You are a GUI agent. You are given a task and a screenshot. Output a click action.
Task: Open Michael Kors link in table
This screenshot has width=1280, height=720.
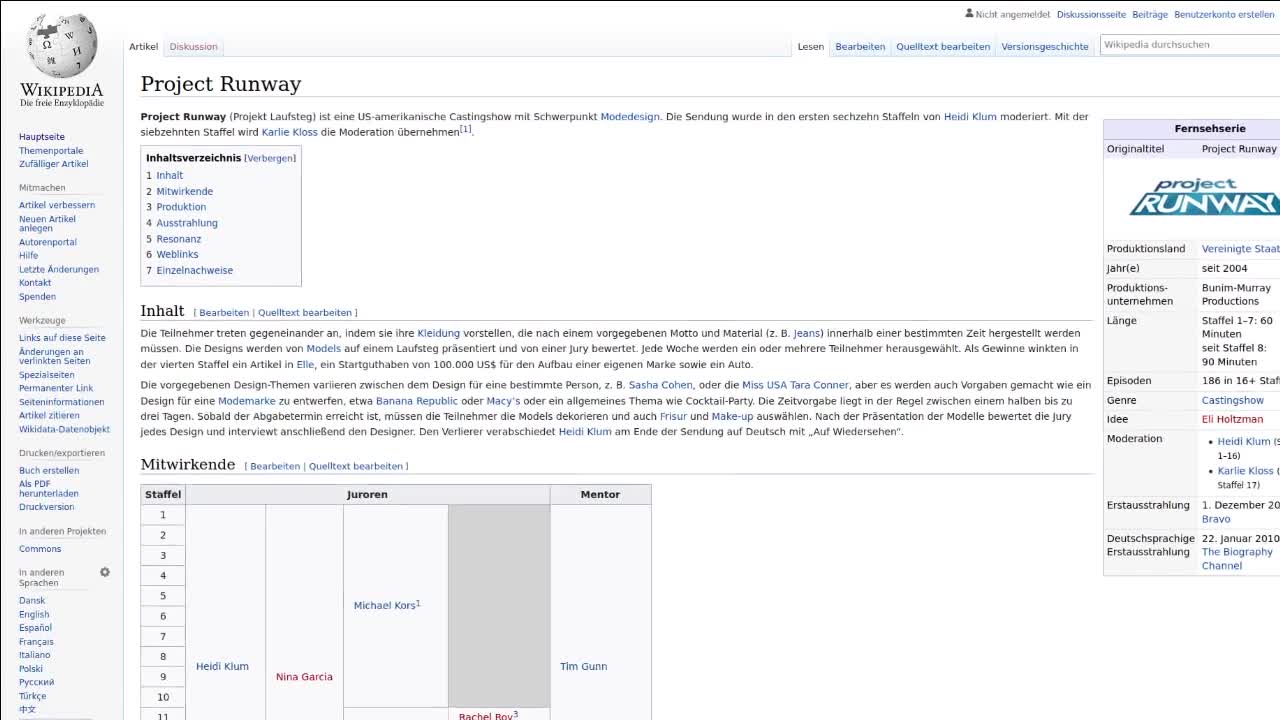click(x=384, y=606)
